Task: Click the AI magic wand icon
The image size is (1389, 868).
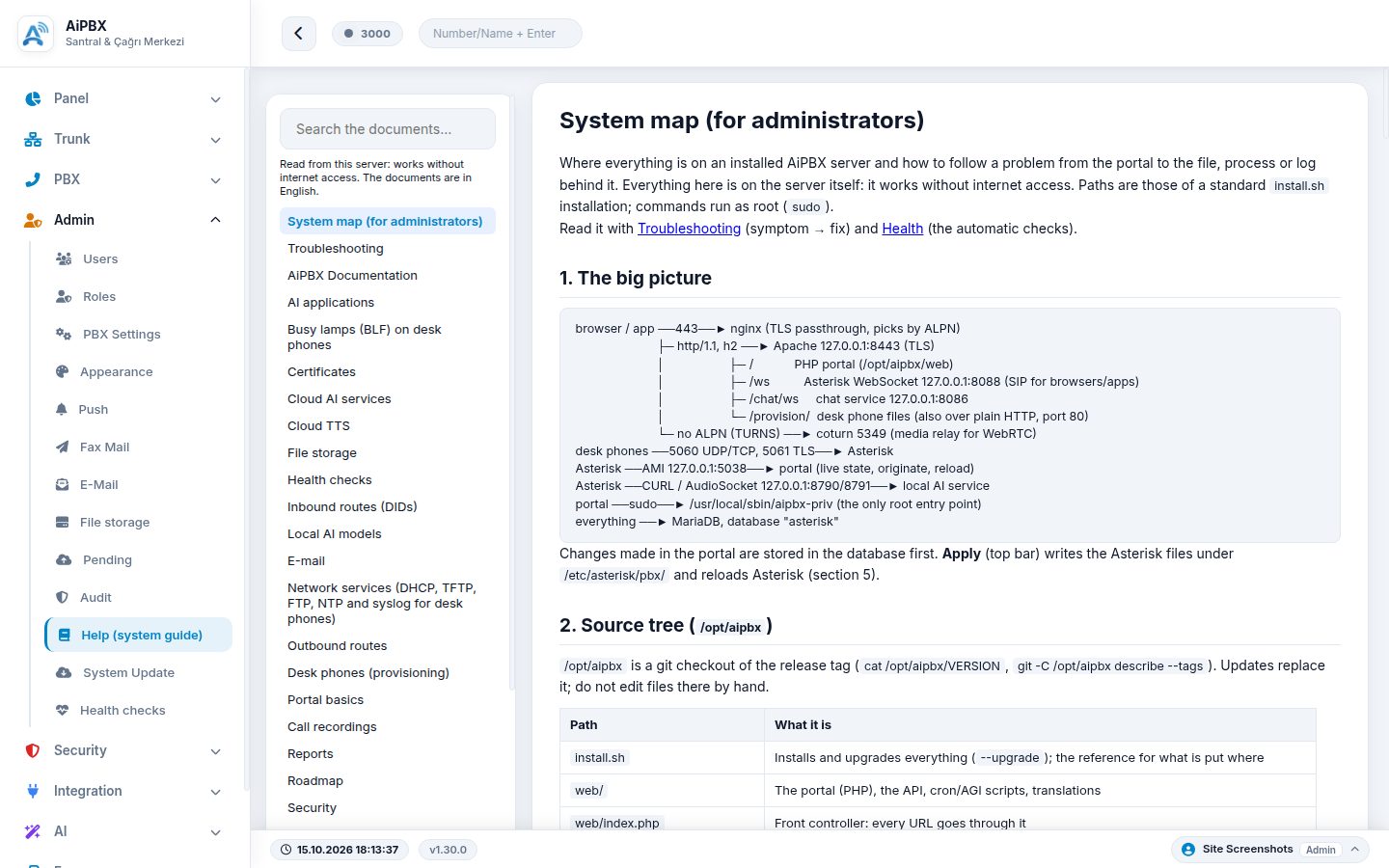Action: [33, 831]
